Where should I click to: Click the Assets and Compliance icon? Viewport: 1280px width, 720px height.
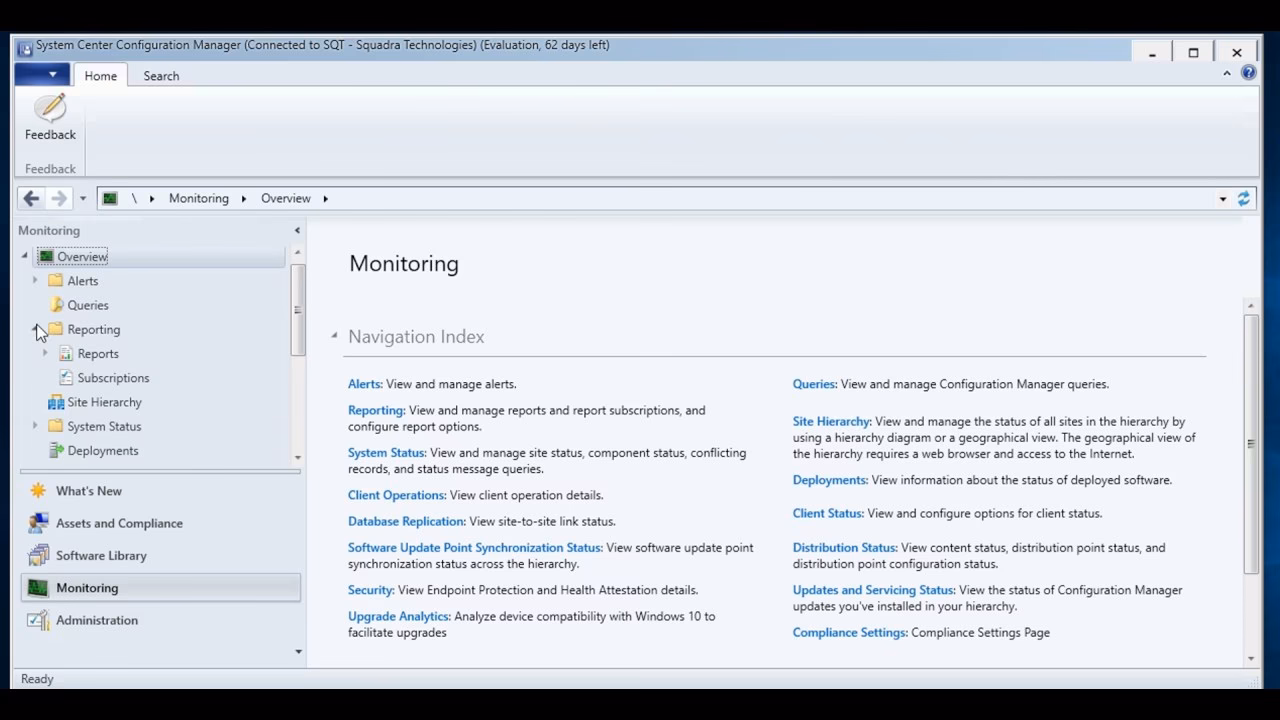[x=38, y=523]
